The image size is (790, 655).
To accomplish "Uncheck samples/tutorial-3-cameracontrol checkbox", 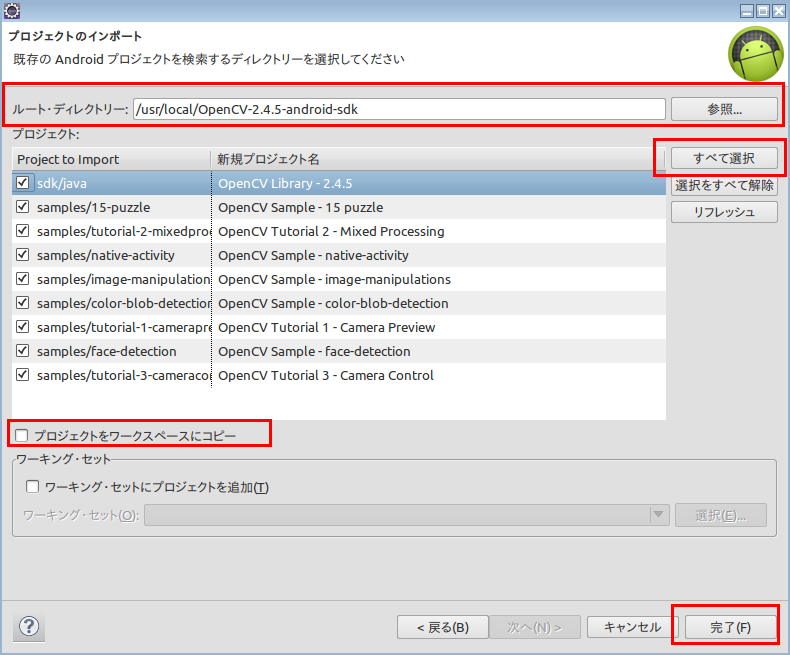I will coord(23,374).
